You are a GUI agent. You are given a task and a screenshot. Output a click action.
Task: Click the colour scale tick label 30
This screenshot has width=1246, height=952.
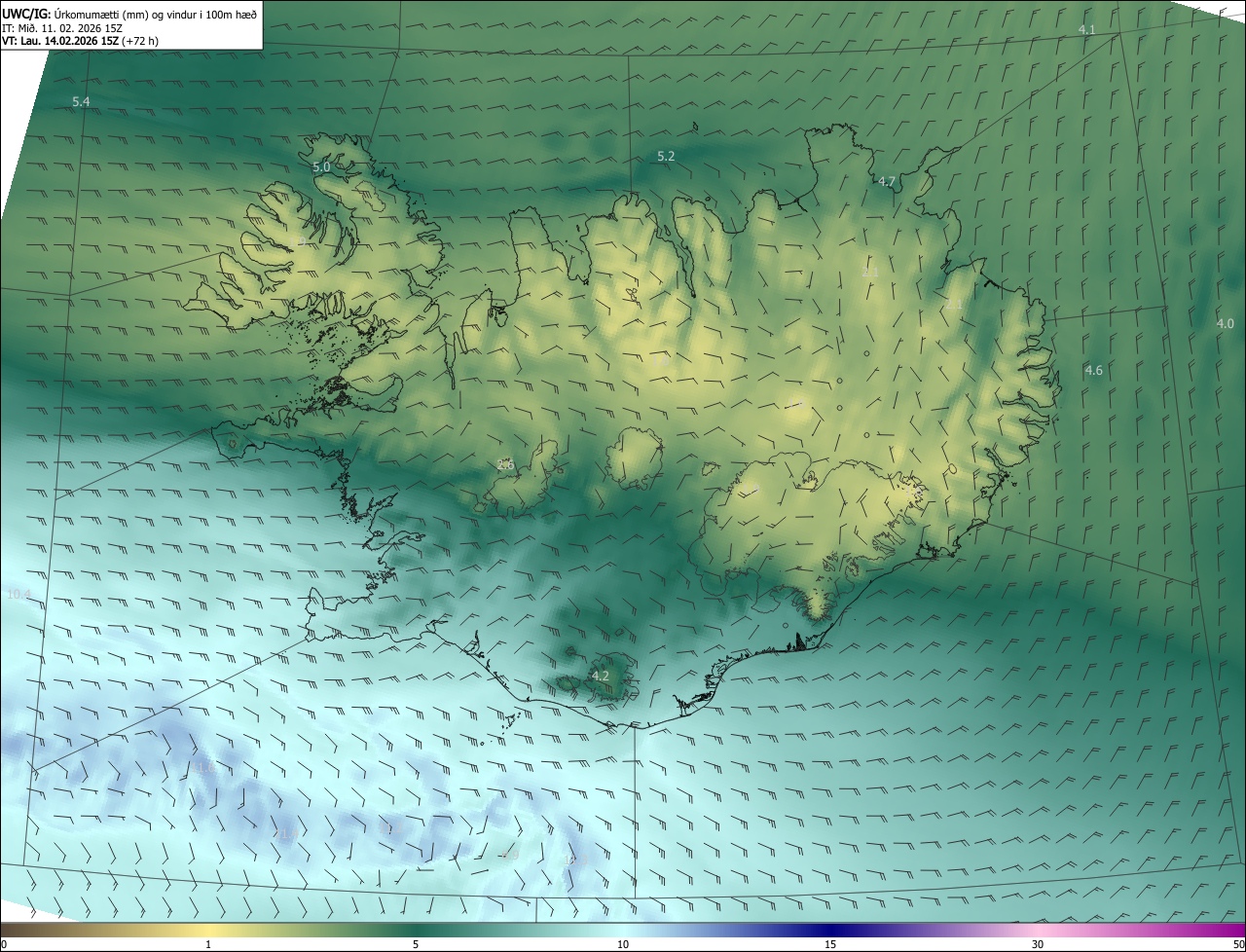click(1038, 944)
